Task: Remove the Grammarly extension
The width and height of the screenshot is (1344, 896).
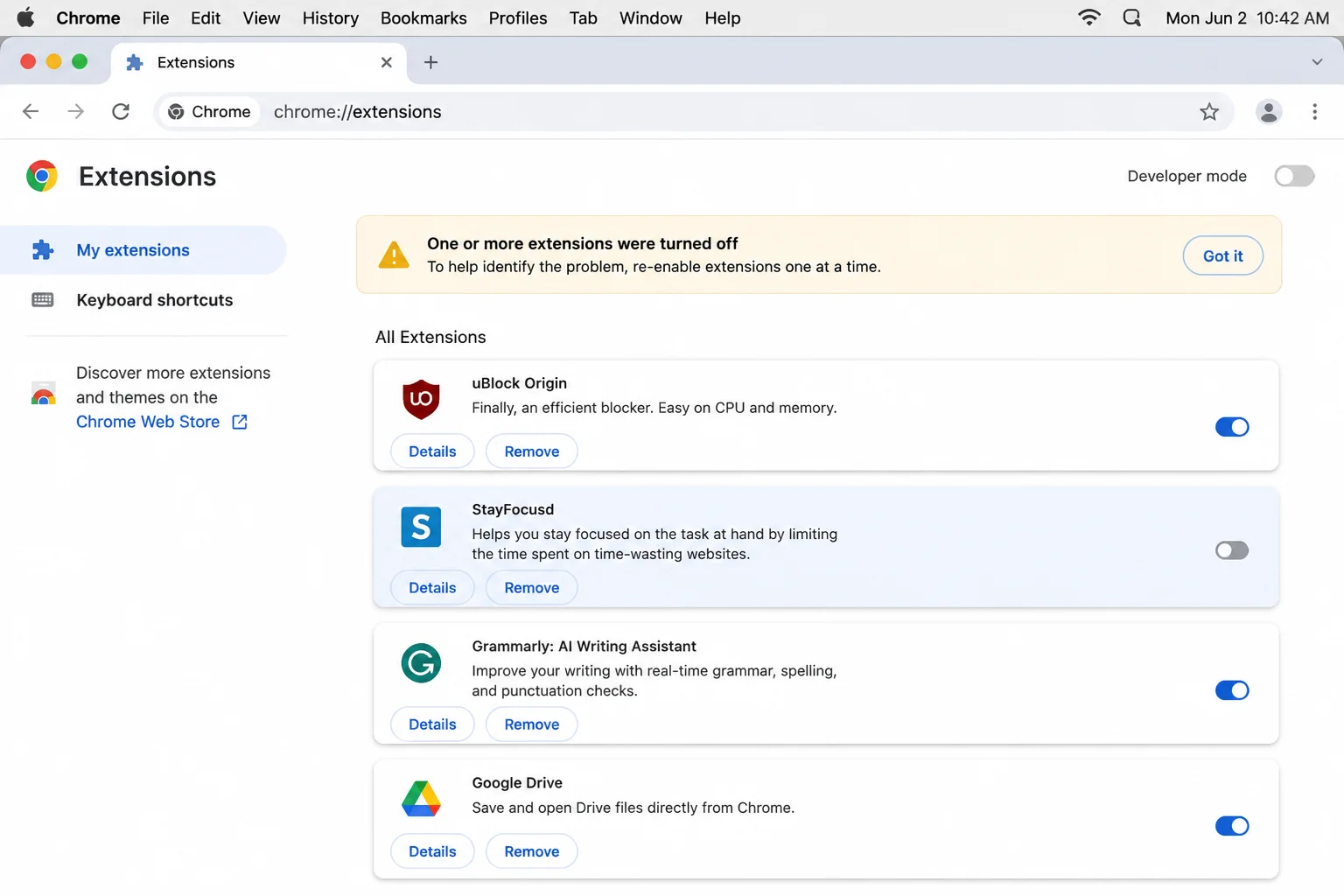Action: point(532,724)
